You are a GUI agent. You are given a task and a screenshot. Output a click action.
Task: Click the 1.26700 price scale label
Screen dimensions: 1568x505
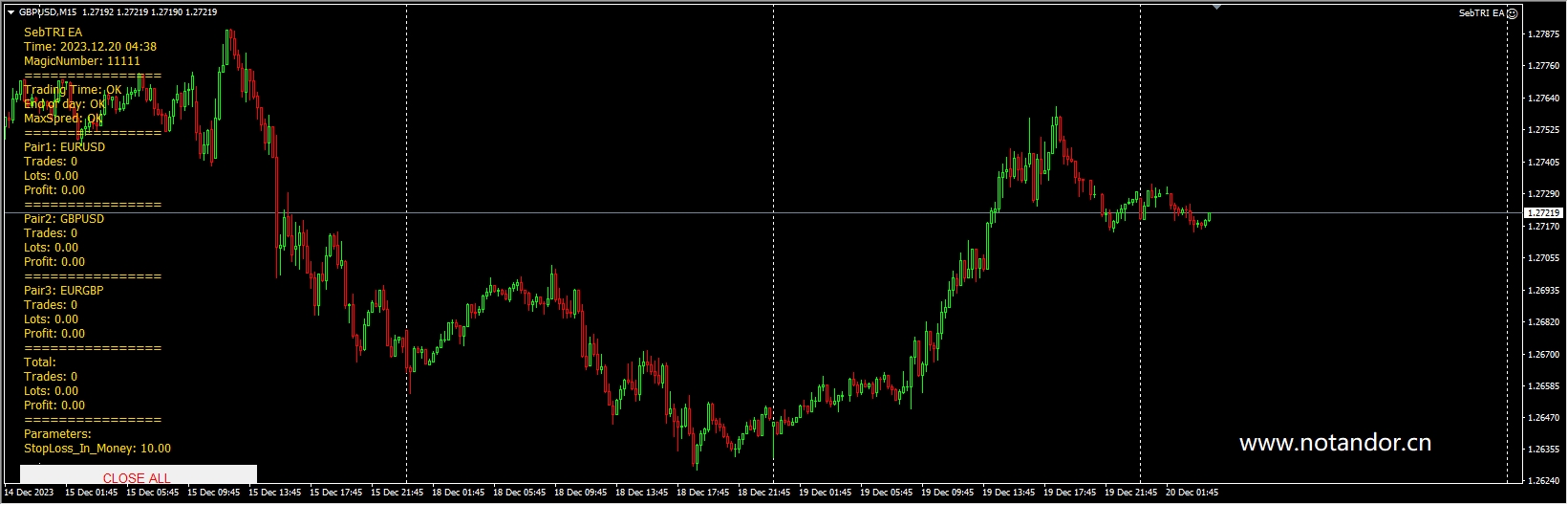pos(1544,355)
